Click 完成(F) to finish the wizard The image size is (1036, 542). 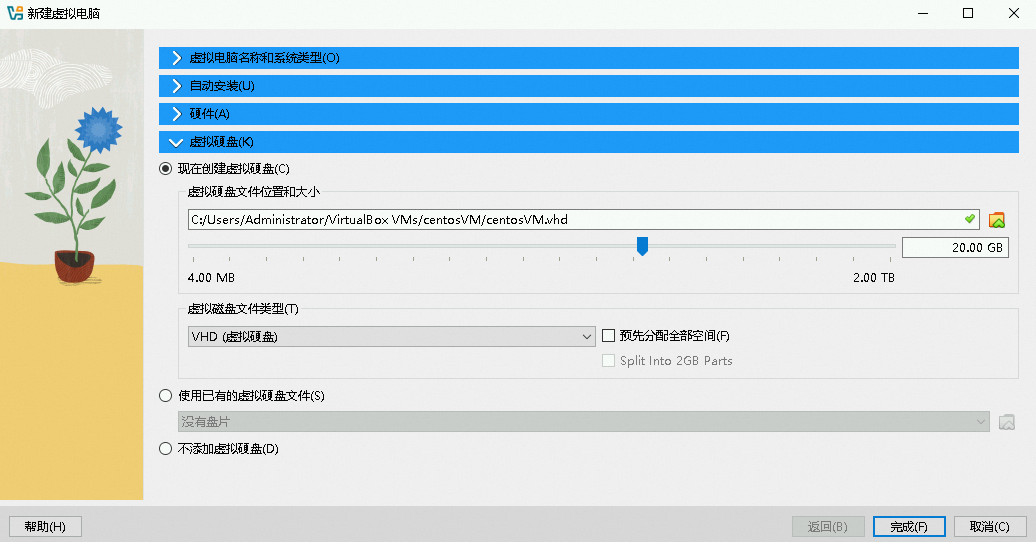point(909,527)
